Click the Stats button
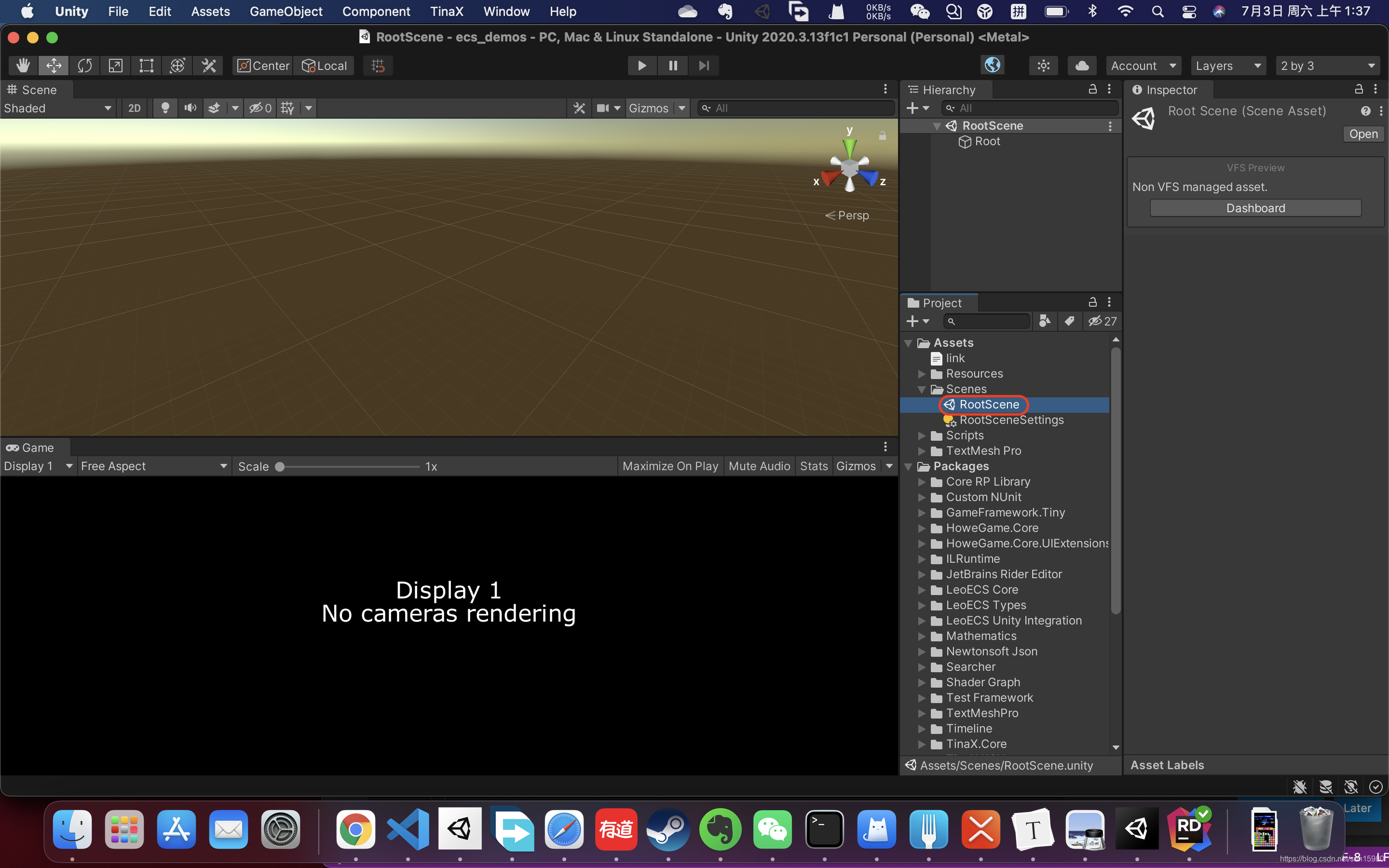1389x868 pixels. 813,466
